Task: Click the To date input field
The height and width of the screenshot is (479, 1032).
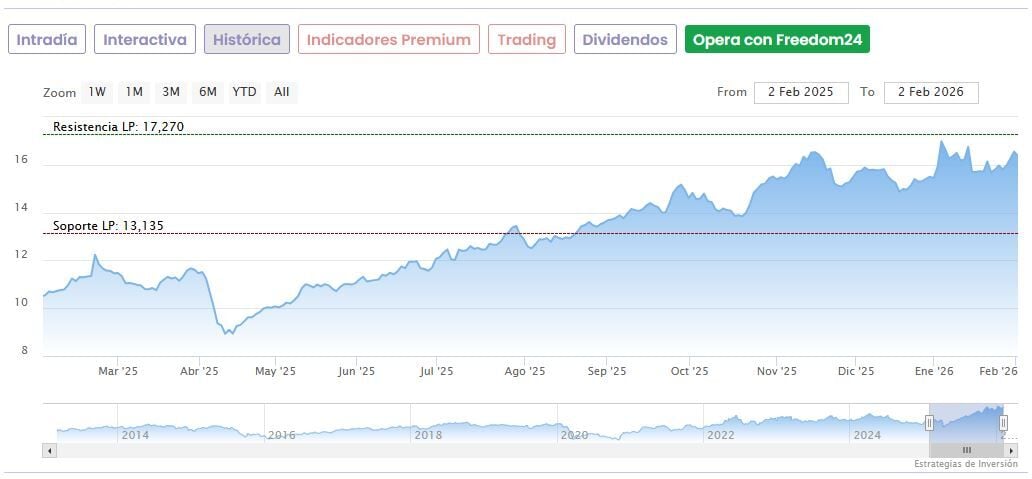Action: click(x=931, y=92)
